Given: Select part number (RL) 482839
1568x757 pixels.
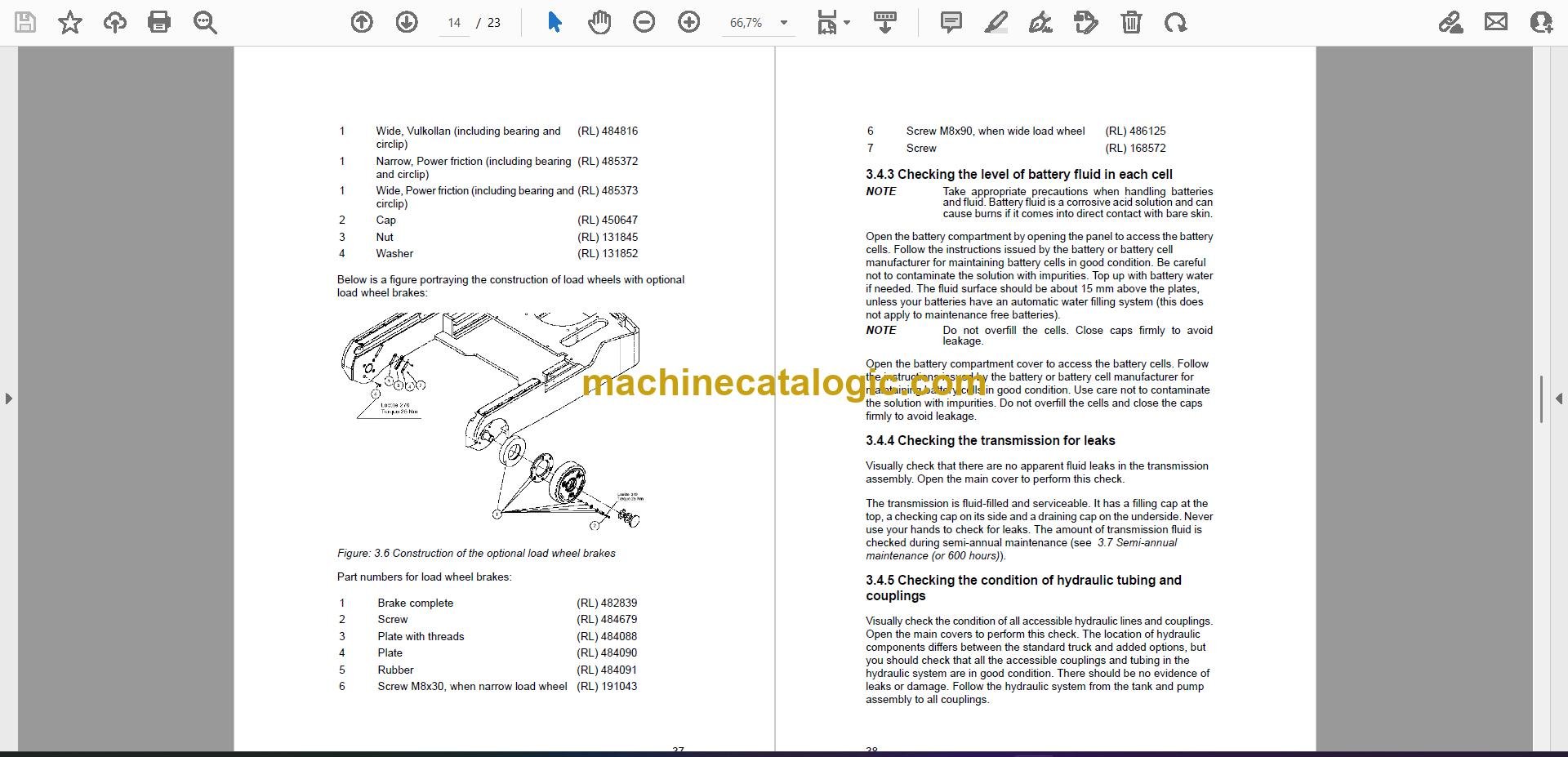Looking at the screenshot, I should coord(607,603).
